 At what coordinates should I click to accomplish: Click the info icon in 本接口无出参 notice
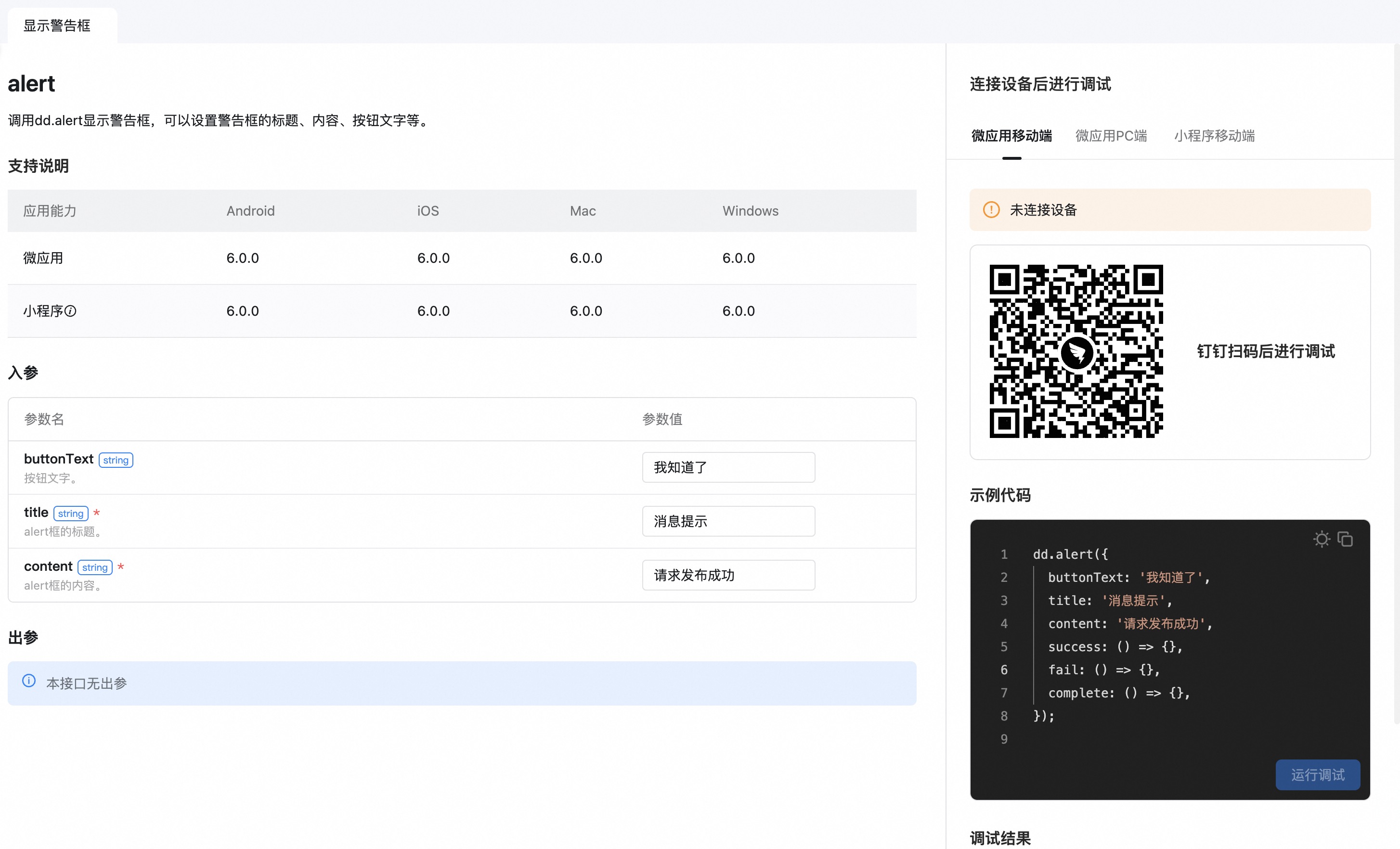[x=29, y=681]
